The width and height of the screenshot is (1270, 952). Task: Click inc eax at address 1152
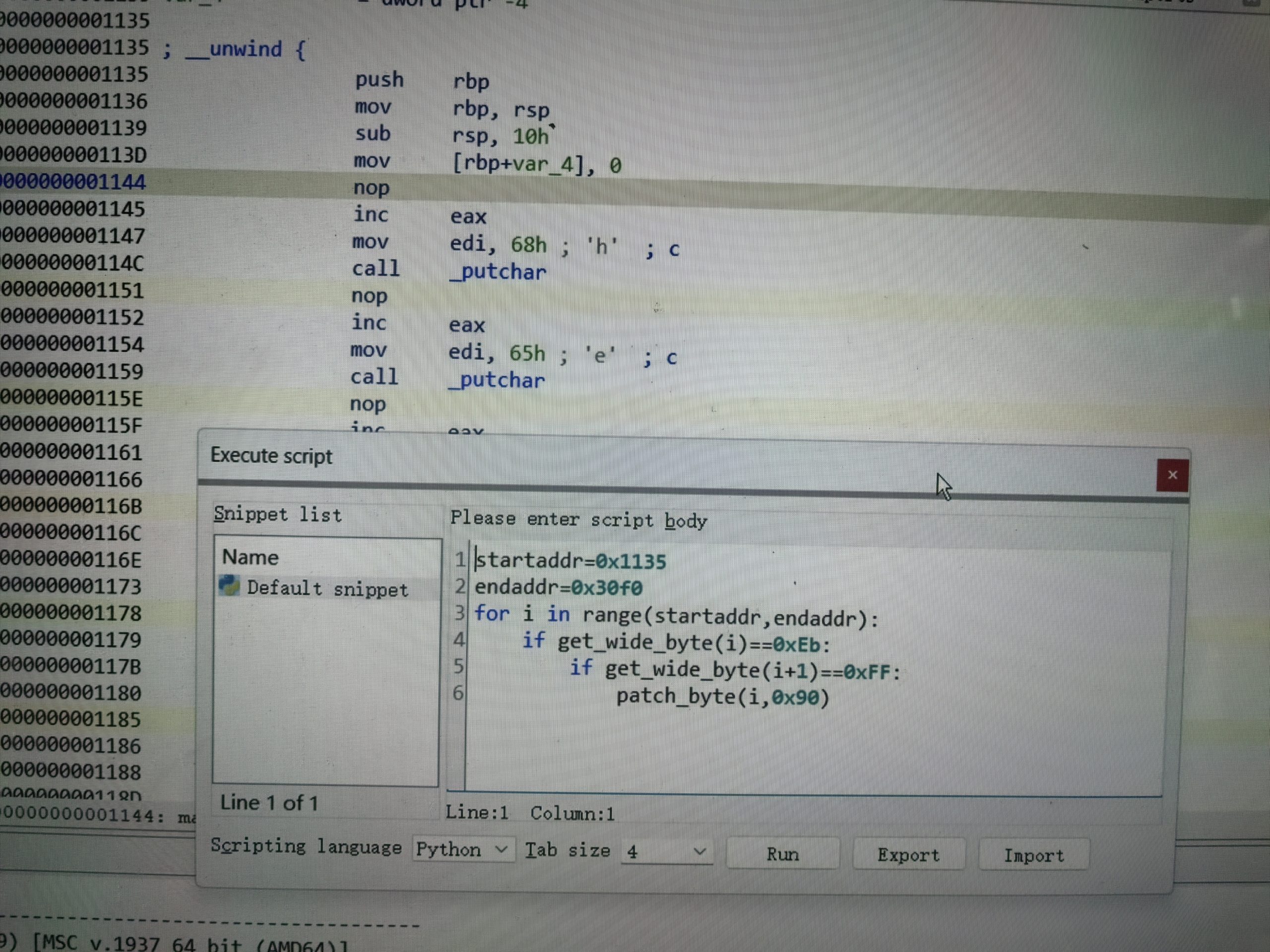(x=418, y=324)
